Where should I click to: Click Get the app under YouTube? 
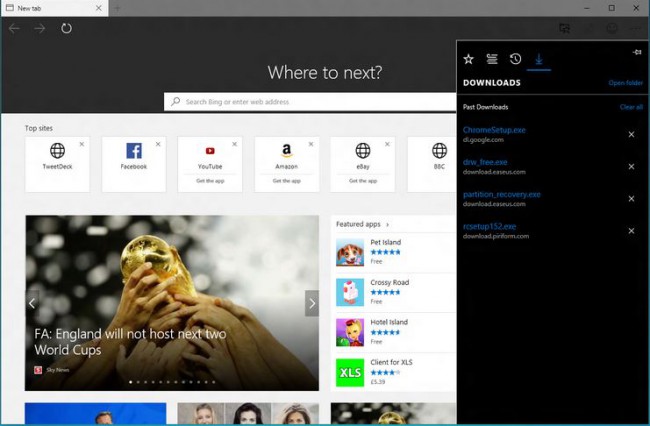pos(210,181)
